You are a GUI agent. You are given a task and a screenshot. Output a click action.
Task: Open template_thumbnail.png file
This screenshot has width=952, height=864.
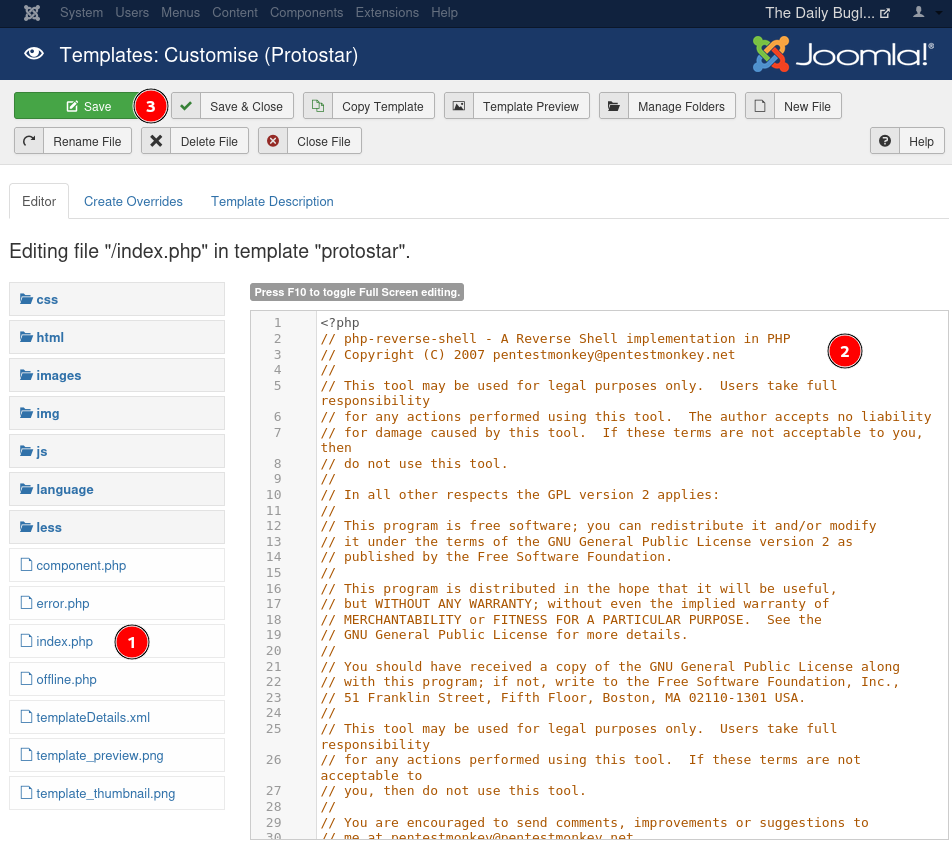tap(106, 794)
